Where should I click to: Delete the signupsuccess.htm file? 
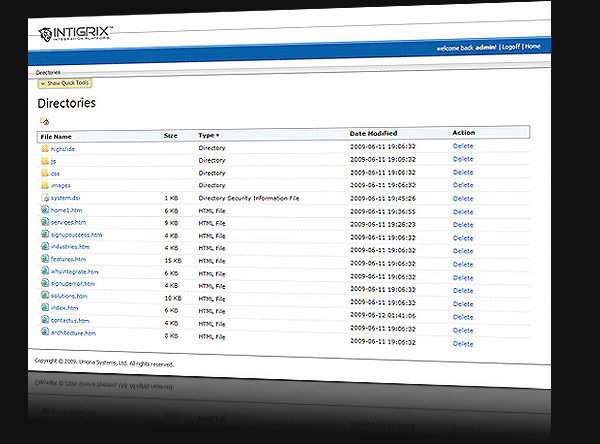pos(463,238)
